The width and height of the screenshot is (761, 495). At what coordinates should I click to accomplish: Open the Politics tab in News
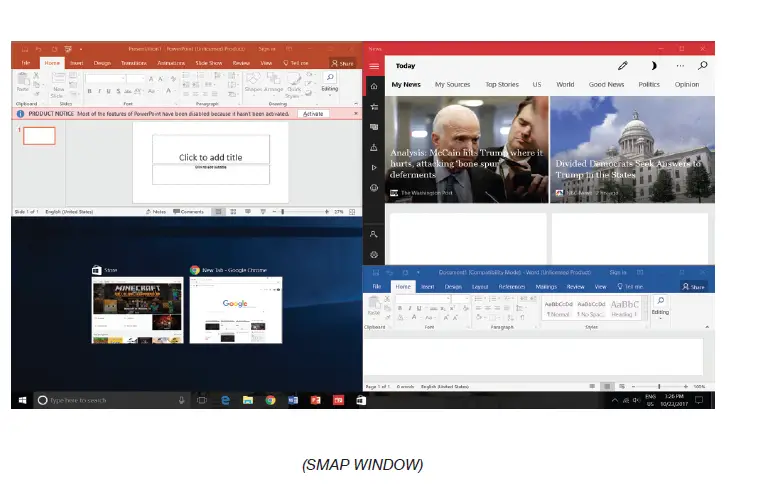pos(649,84)
